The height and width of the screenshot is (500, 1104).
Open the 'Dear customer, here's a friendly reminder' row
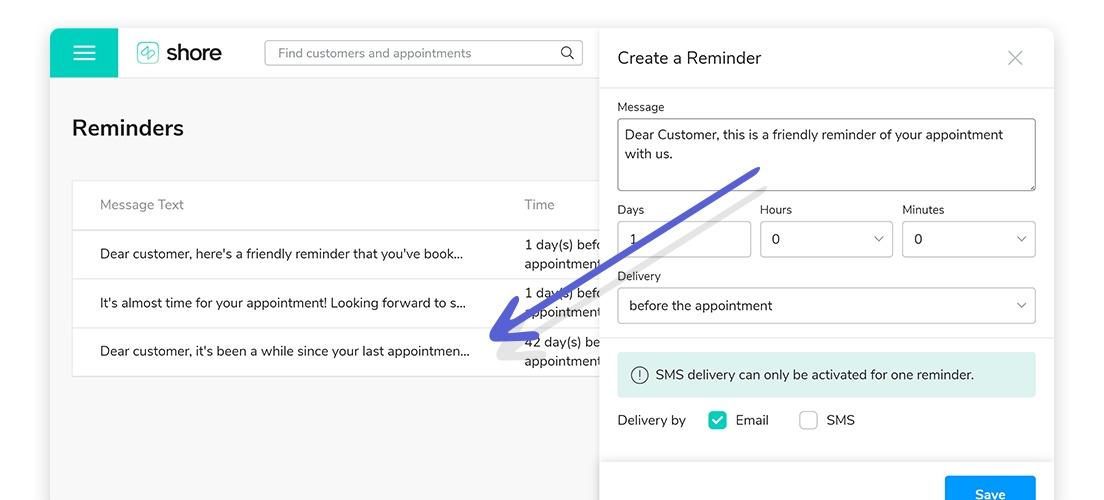point(336,254)
